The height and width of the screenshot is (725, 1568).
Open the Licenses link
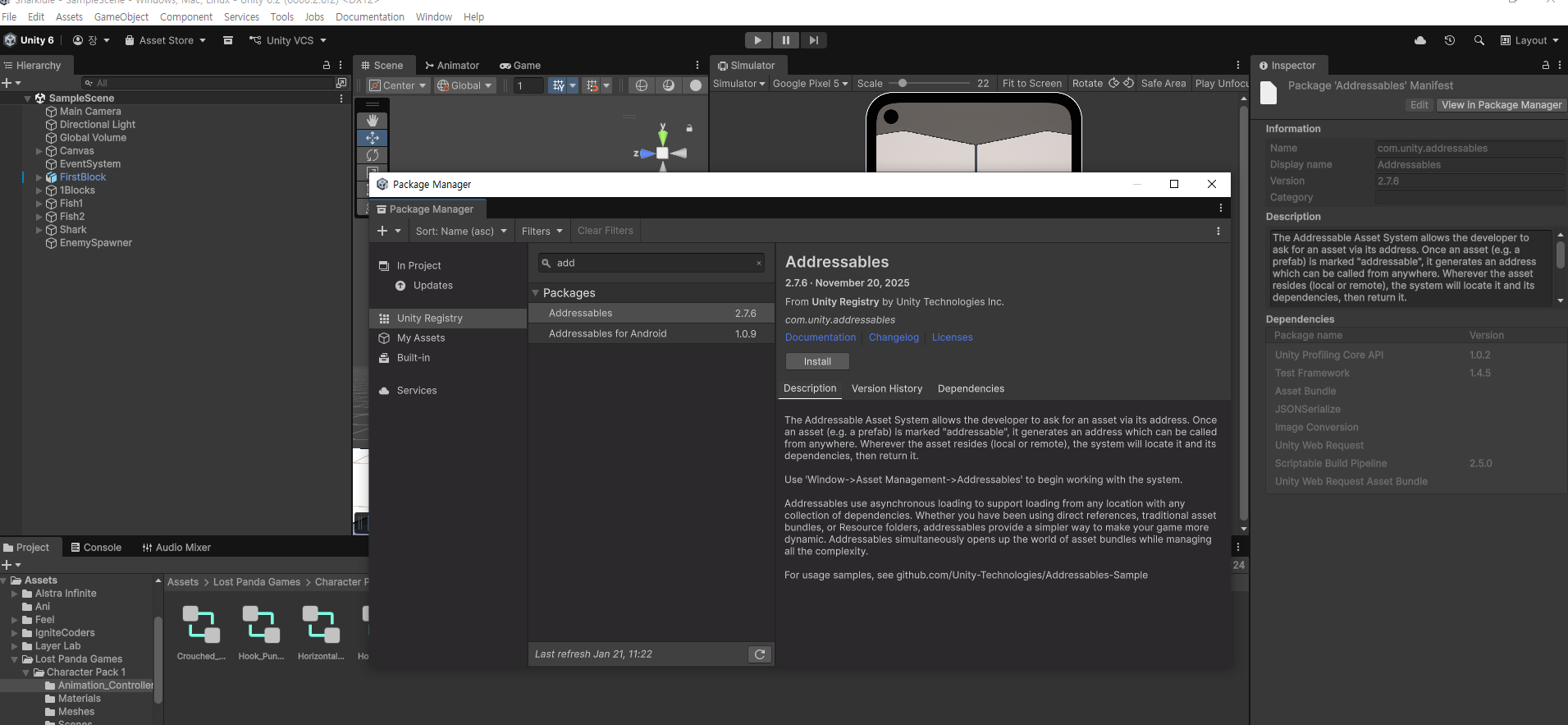click(952, 337)
